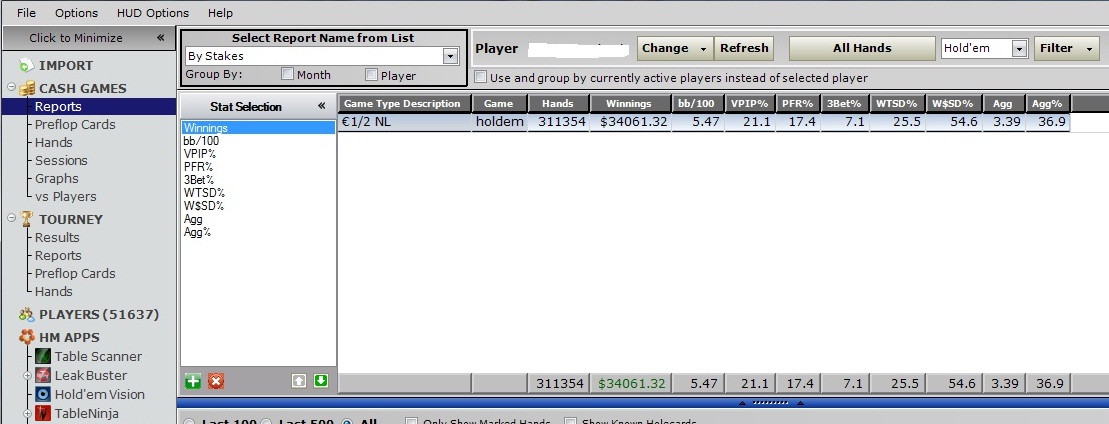
Task: Select the €1/2 NL row
Action: point(704,122)
